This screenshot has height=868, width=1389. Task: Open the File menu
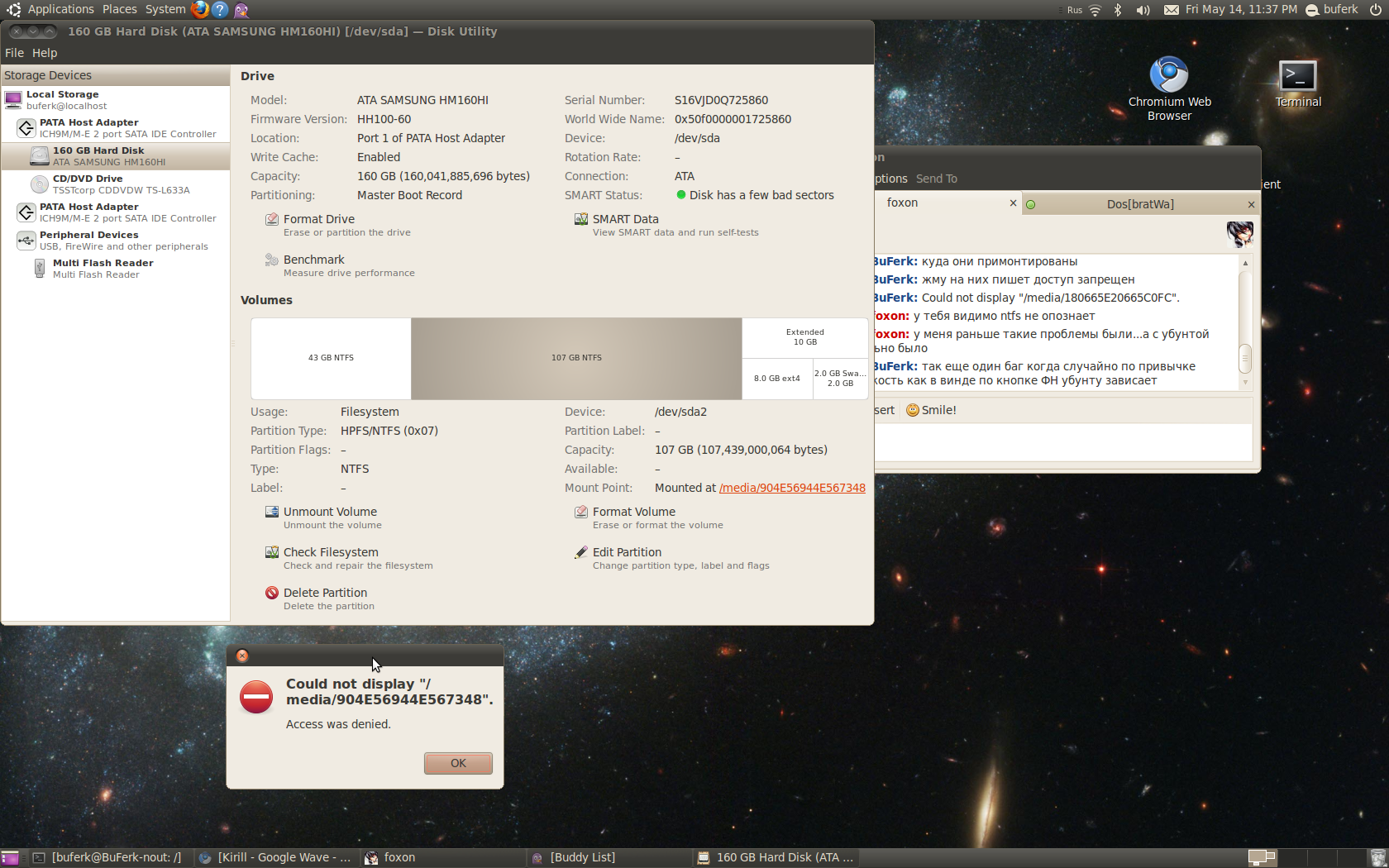(x=14, y=53)
